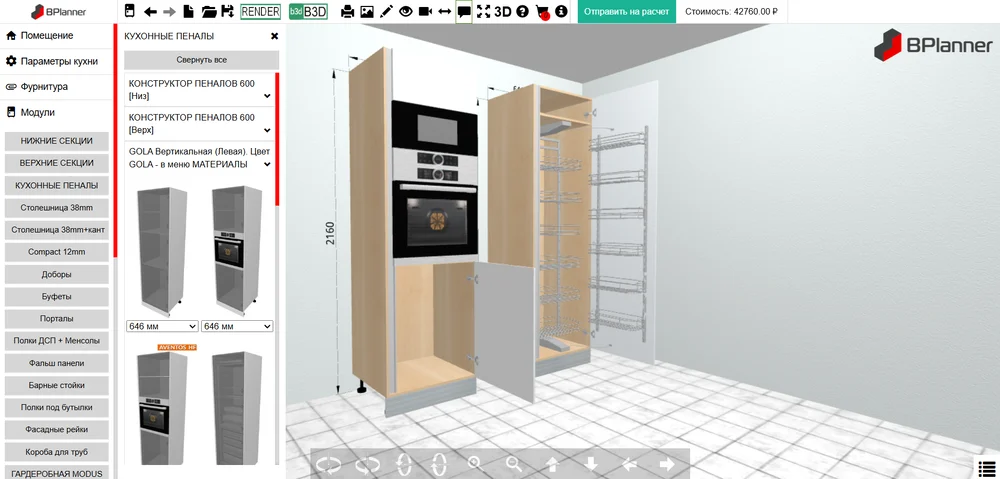Click the pencil edit icon
Viewport: 1000px width, 479px height.
[x=386, y=12]
